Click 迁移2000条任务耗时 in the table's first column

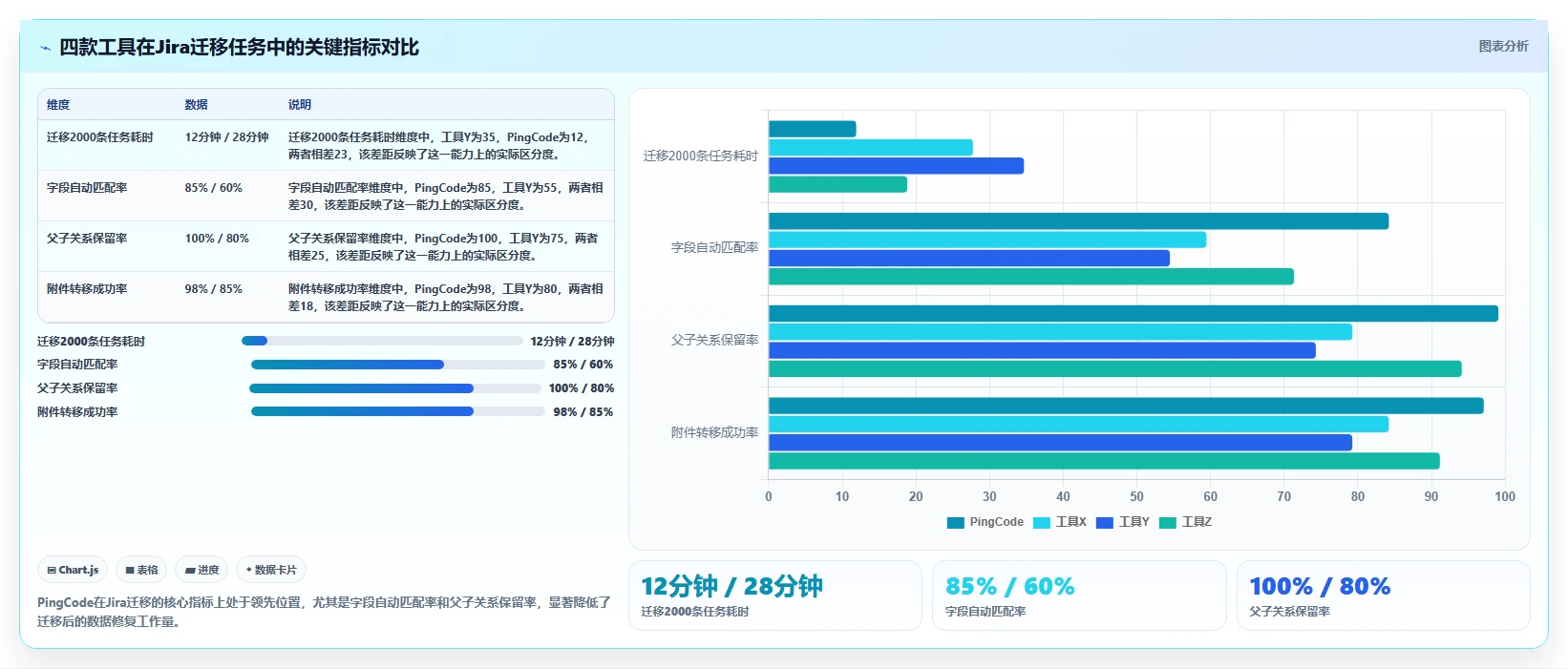pyautogui.click(x=99, y=137)
